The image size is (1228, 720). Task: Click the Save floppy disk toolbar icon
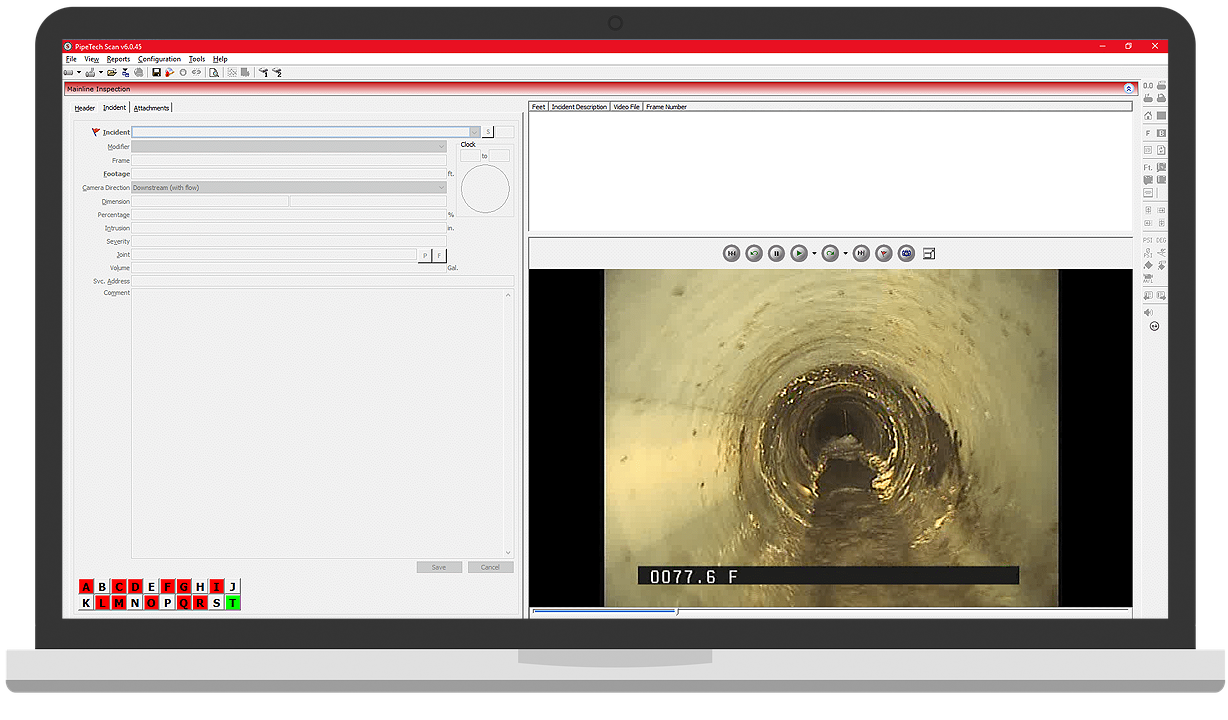point(156,72)
